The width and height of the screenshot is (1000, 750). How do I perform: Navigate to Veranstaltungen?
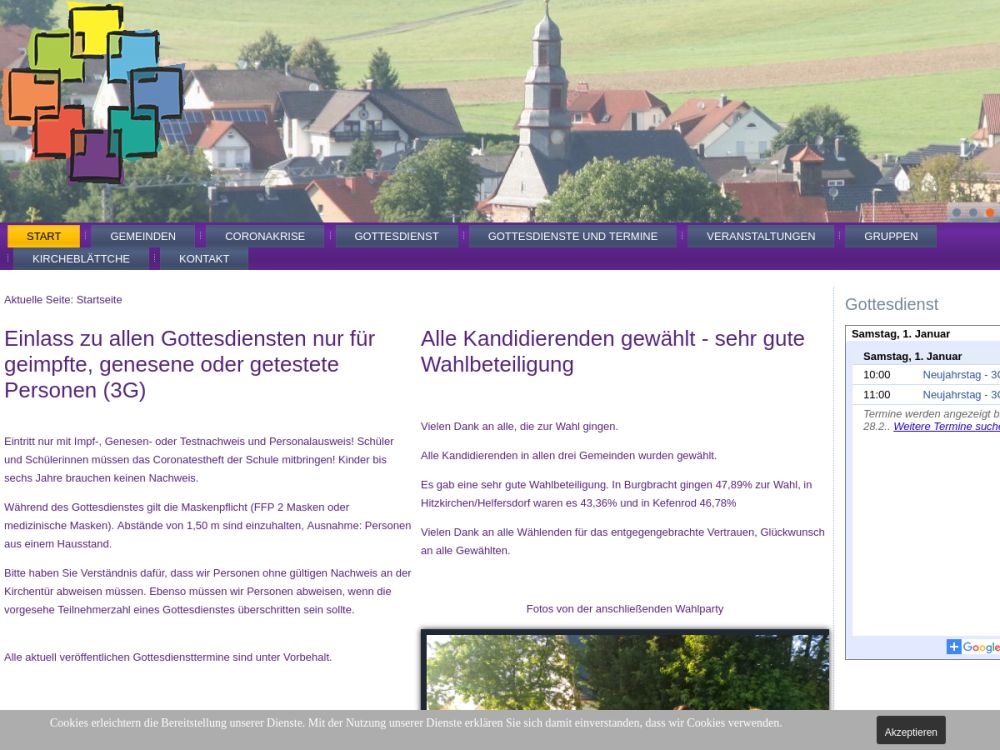[760, 236]
